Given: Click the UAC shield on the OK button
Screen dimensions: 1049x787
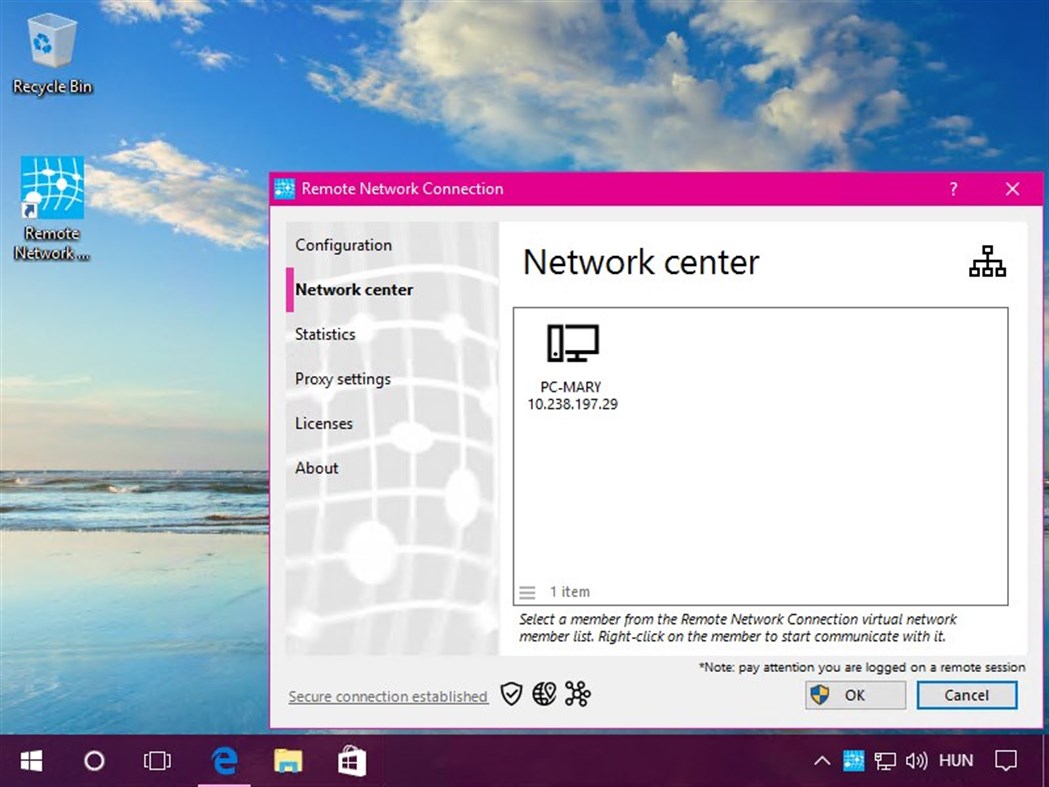Looking at the screenshot, I should [x=821, y=694].
